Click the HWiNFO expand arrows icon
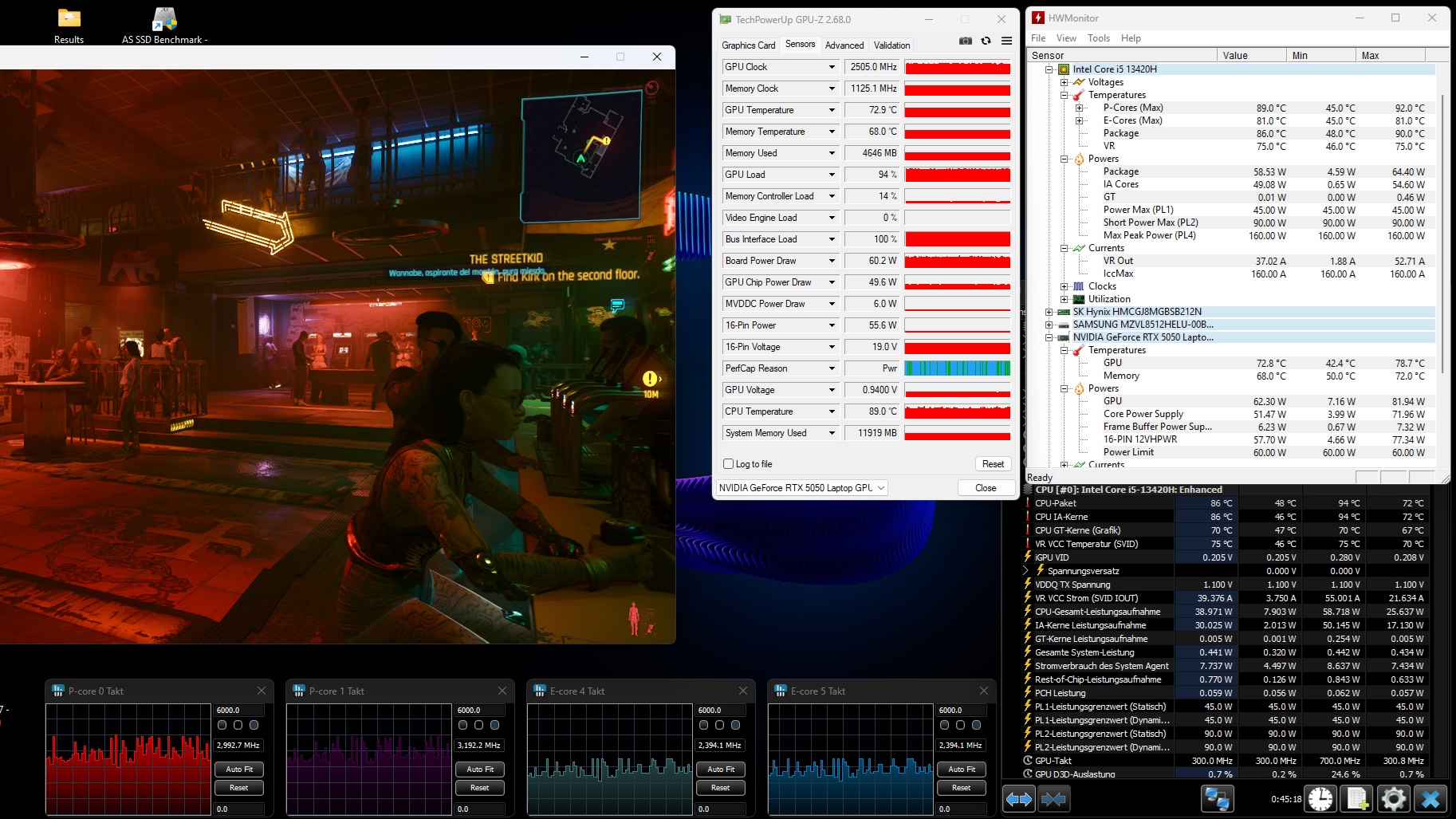The image size is (1456, 819). [x=1018, y=798]
